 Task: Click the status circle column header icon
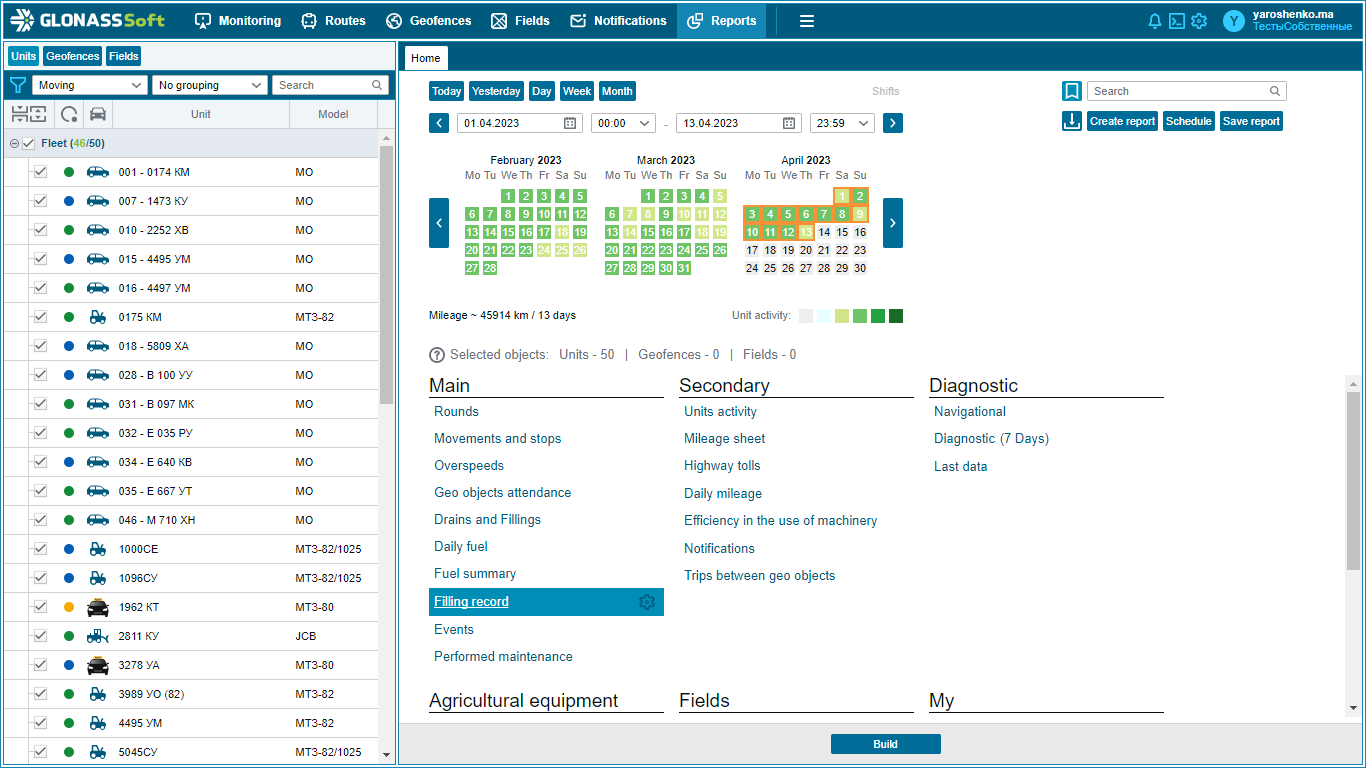coord(69,114)
